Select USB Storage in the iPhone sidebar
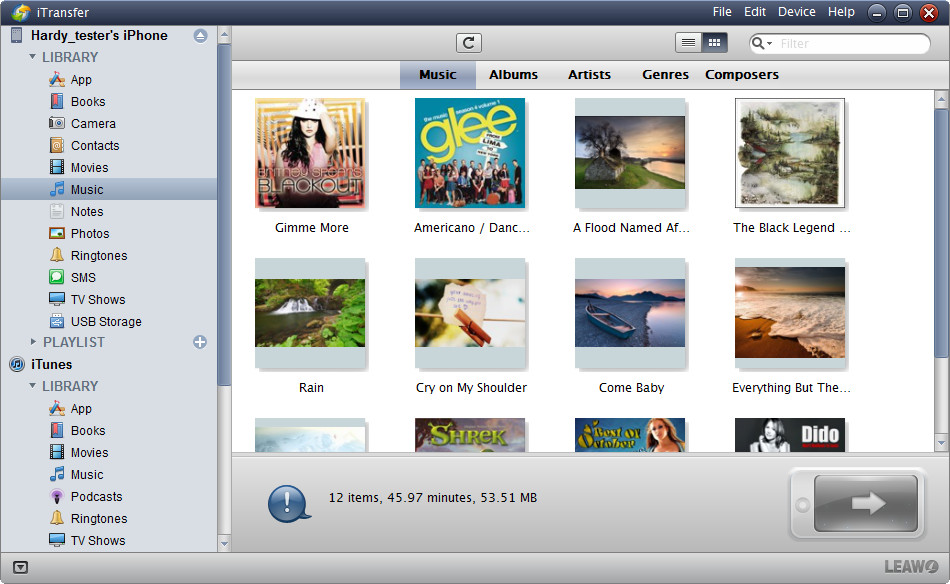Viewport: 950px width, 584px height. point(105,322)
